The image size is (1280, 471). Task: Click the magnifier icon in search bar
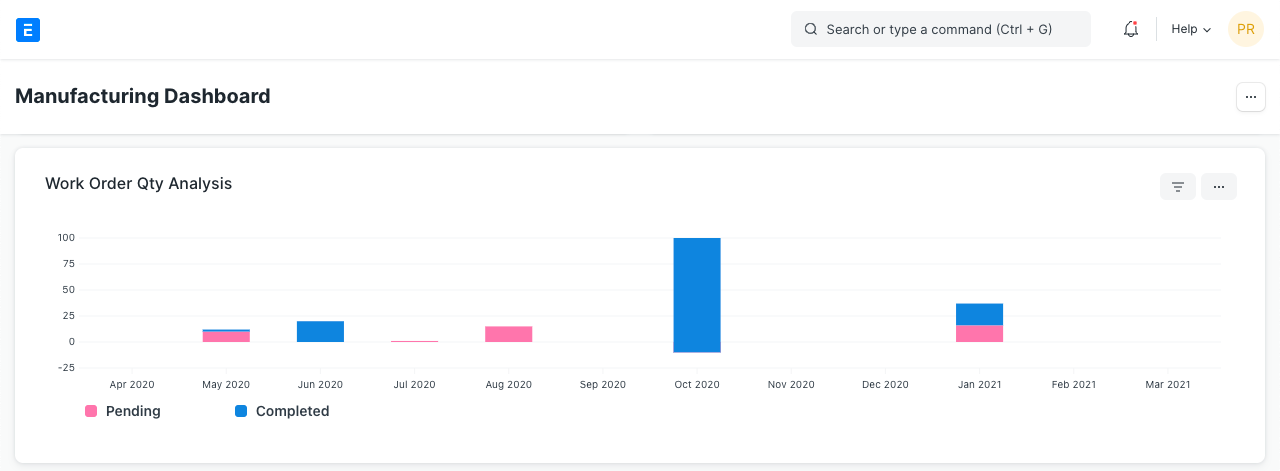coord(811,30)
